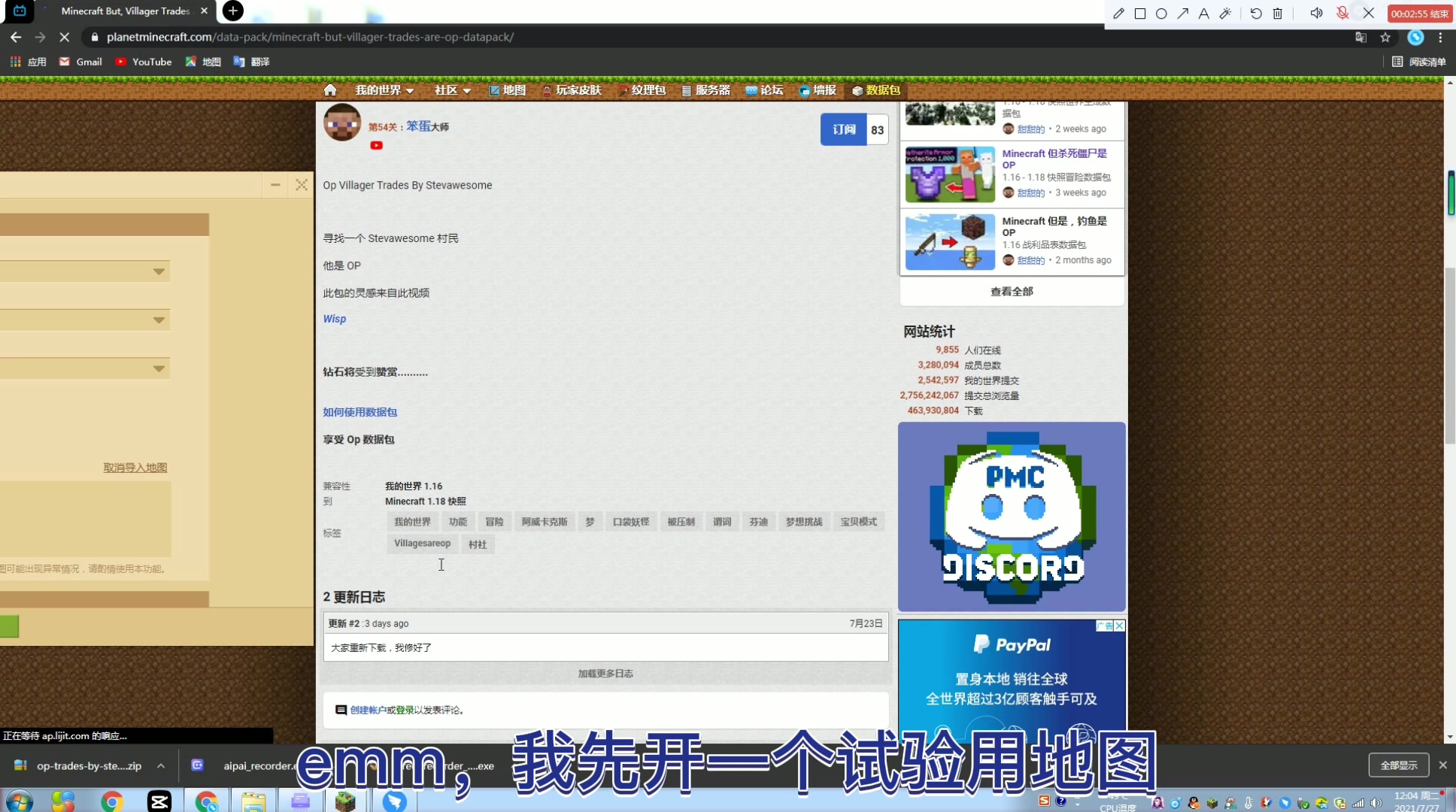Select the rectangle annotation tool
1456x812 pixels.
[x=1140, y=14]
